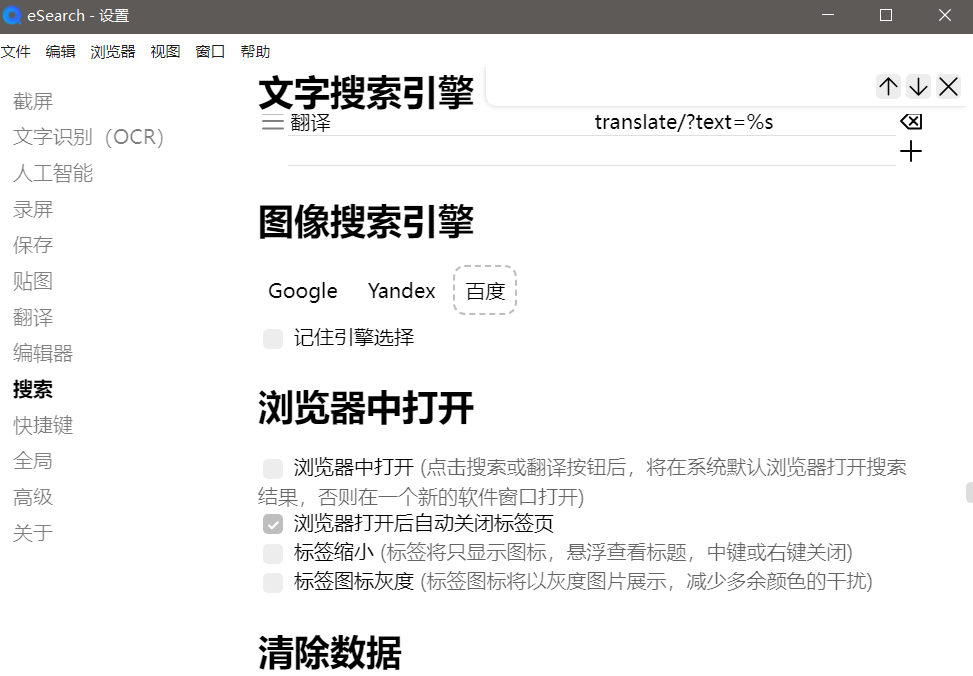973x676 pixels.
Task: Delete the 翻译 engine with the backspace icon
Action: (x=910, y=121)
